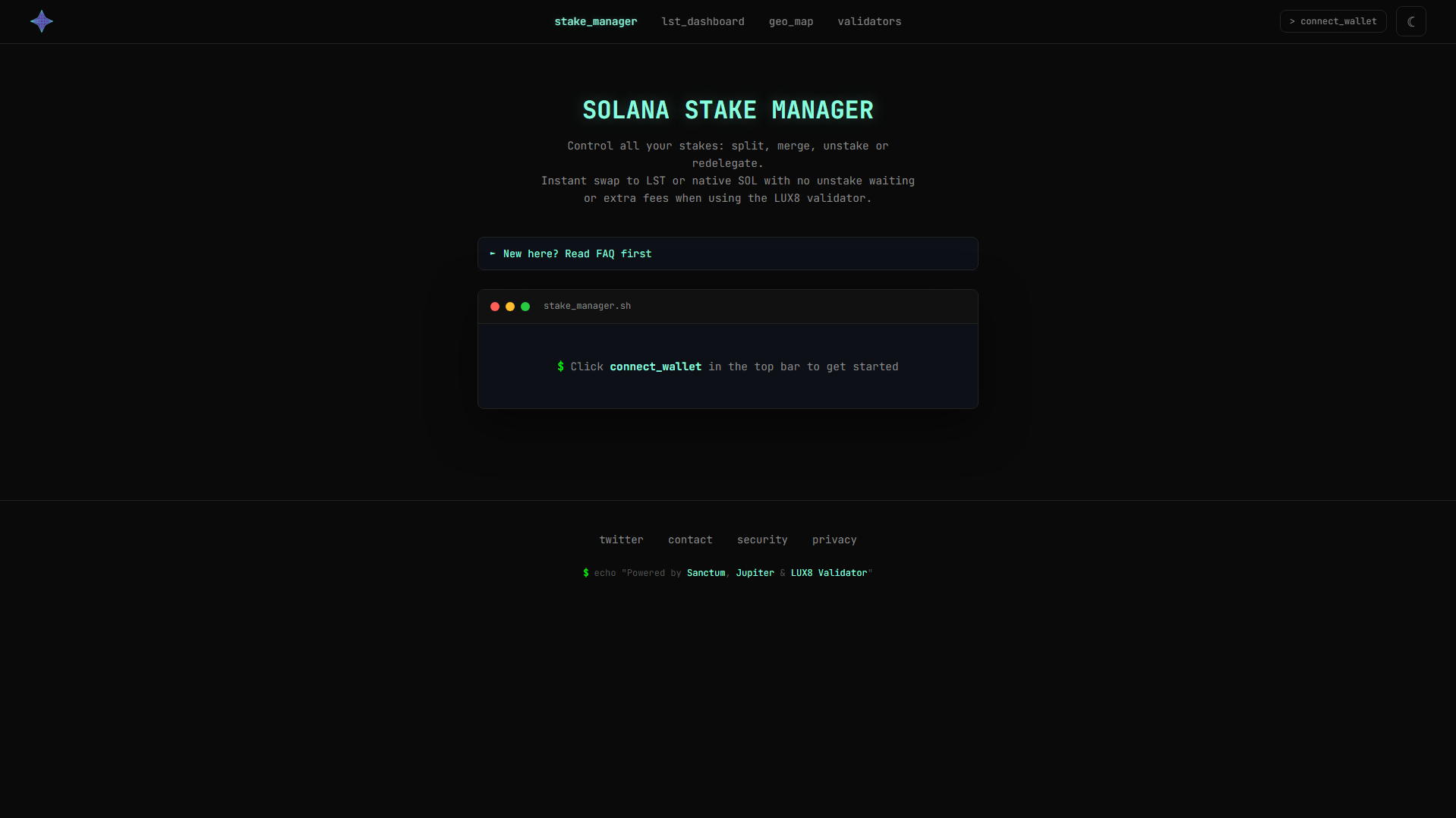Click the star logo in top bar
This screenshot has height=818, width=1456.
[x=42, y=21]
